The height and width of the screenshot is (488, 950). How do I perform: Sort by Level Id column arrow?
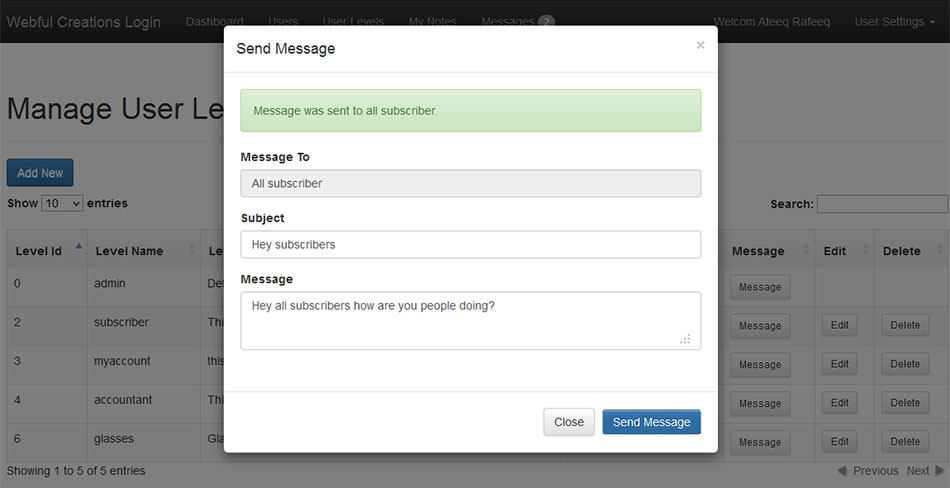pyautogui.click(x=78, y=246)
